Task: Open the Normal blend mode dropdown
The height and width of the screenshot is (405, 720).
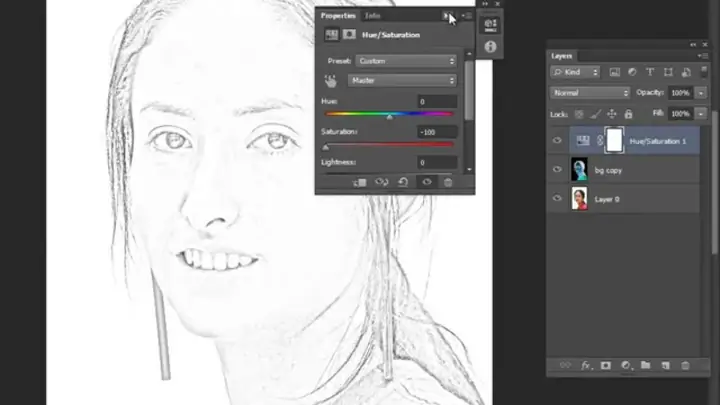Action: pyautogui.click(x=590, y=93)
